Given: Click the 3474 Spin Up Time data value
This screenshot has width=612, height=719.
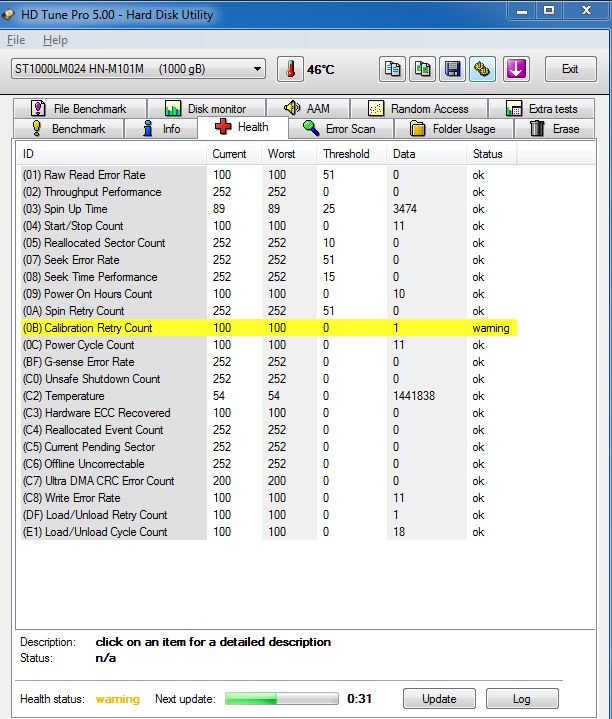Looking at the screenshot, I should (405, 209).
